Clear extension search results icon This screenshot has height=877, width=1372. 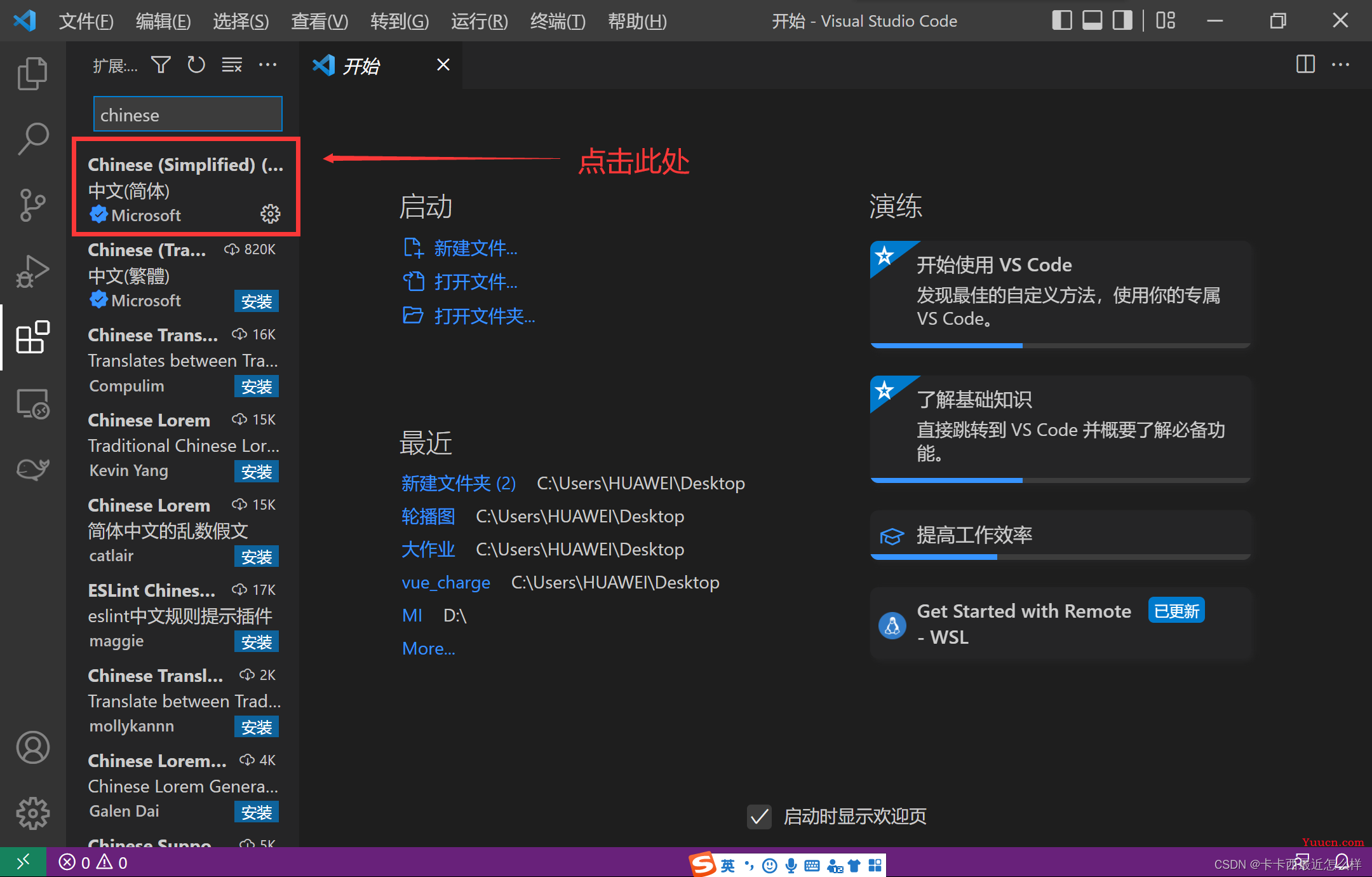[232, 65]
